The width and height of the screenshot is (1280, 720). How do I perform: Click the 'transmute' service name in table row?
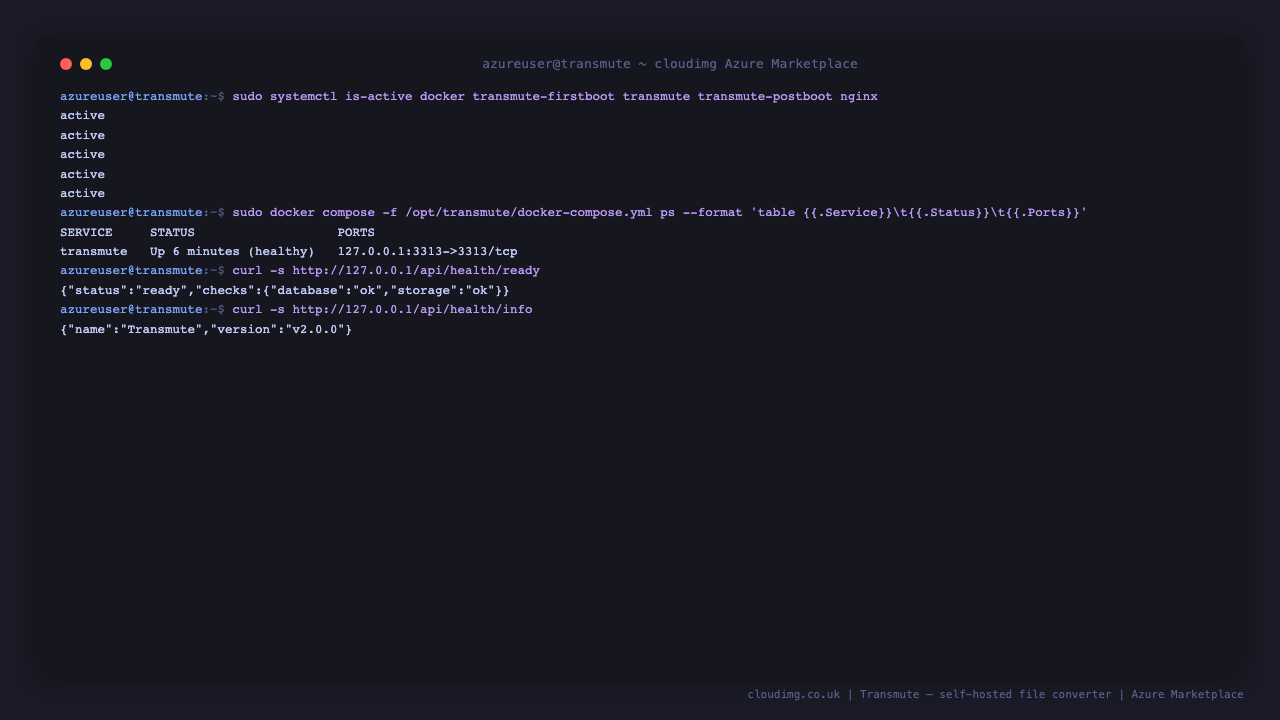tap(94, 252)
